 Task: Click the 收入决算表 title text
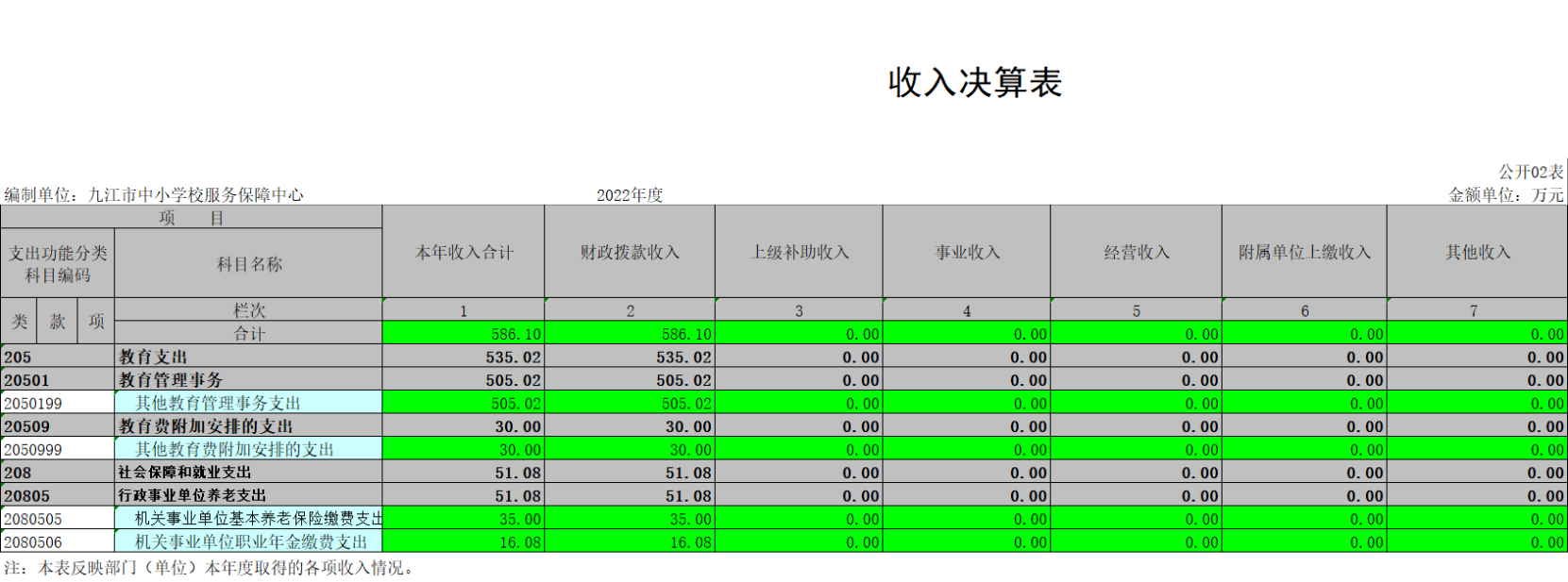pyautogui.click(x=974, y=83)
